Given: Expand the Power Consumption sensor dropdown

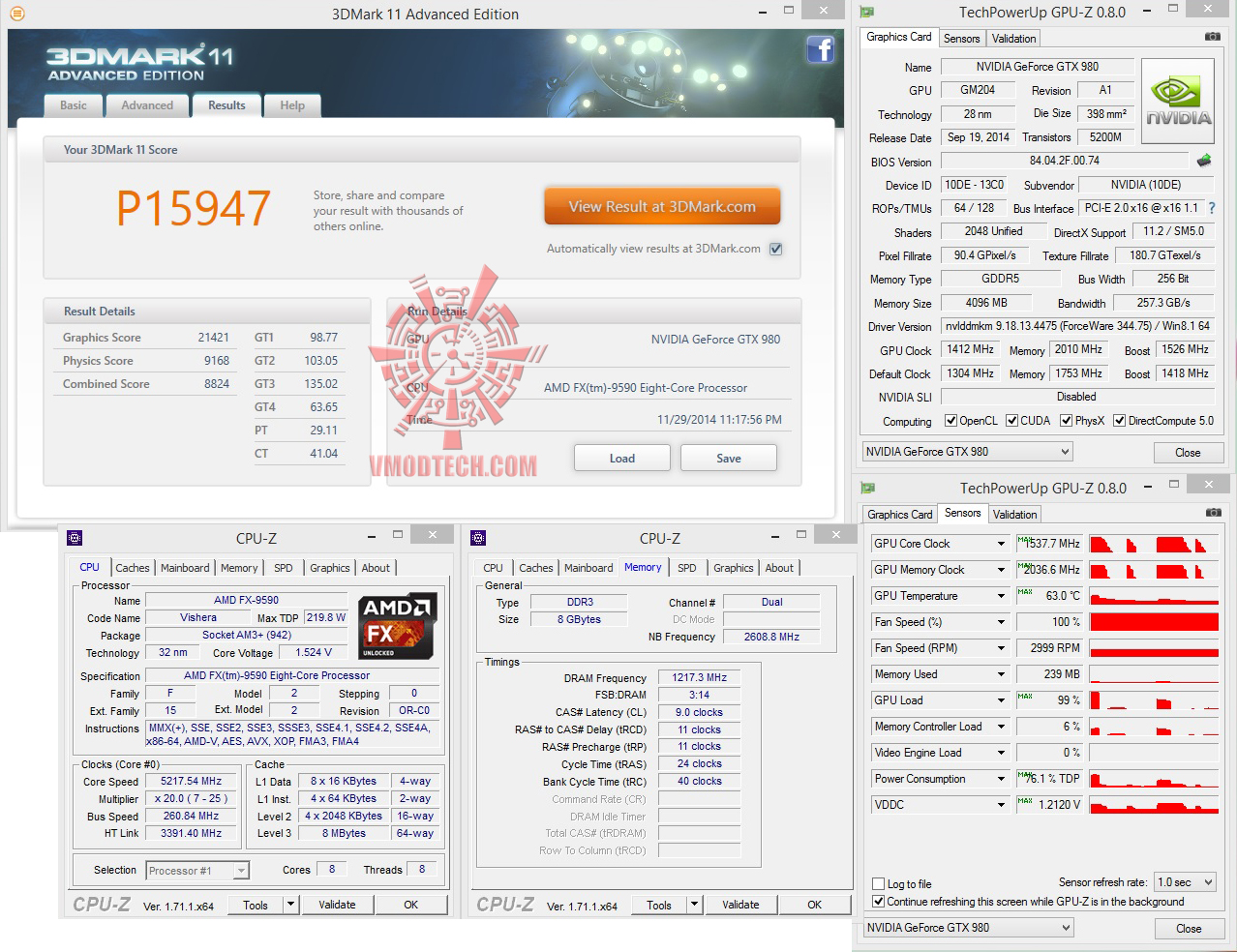Looking at the screenshot, I should (x=1001, y=779).
